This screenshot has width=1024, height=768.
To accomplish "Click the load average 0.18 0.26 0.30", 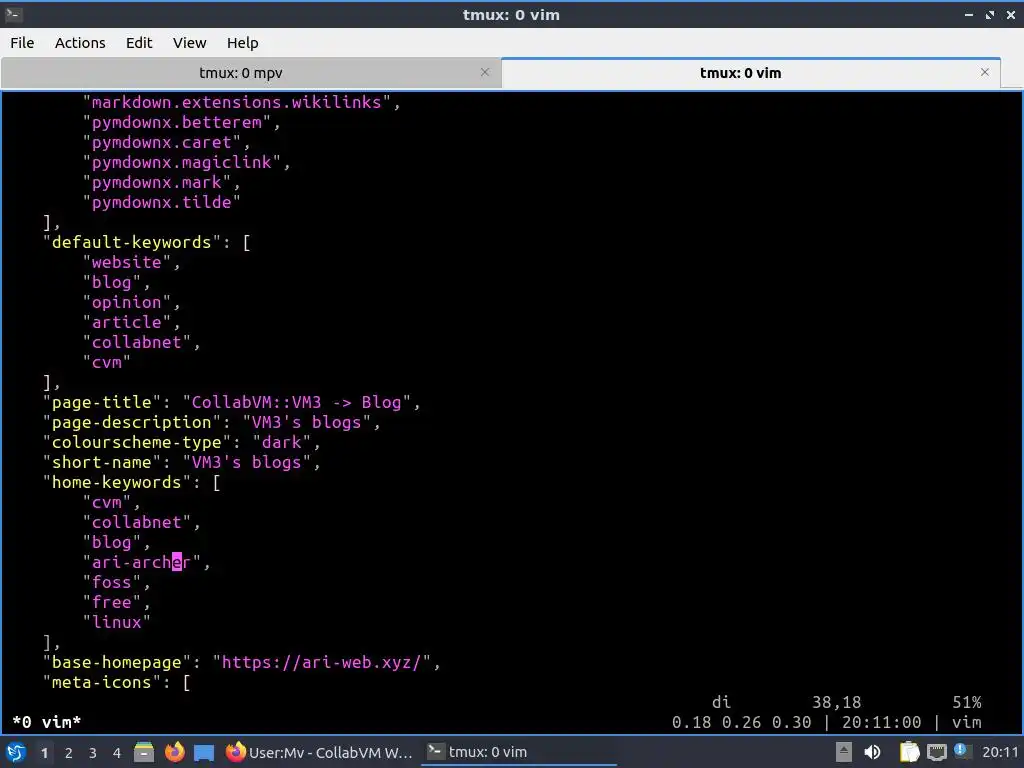I will point(742,722).
